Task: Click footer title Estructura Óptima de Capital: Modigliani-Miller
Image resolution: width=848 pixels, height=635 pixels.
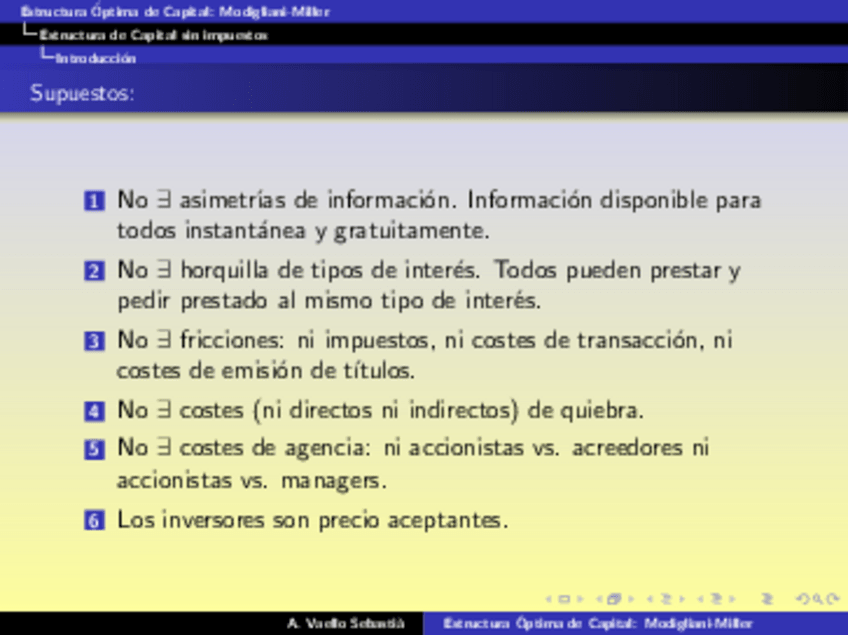Action: point(598,624)
